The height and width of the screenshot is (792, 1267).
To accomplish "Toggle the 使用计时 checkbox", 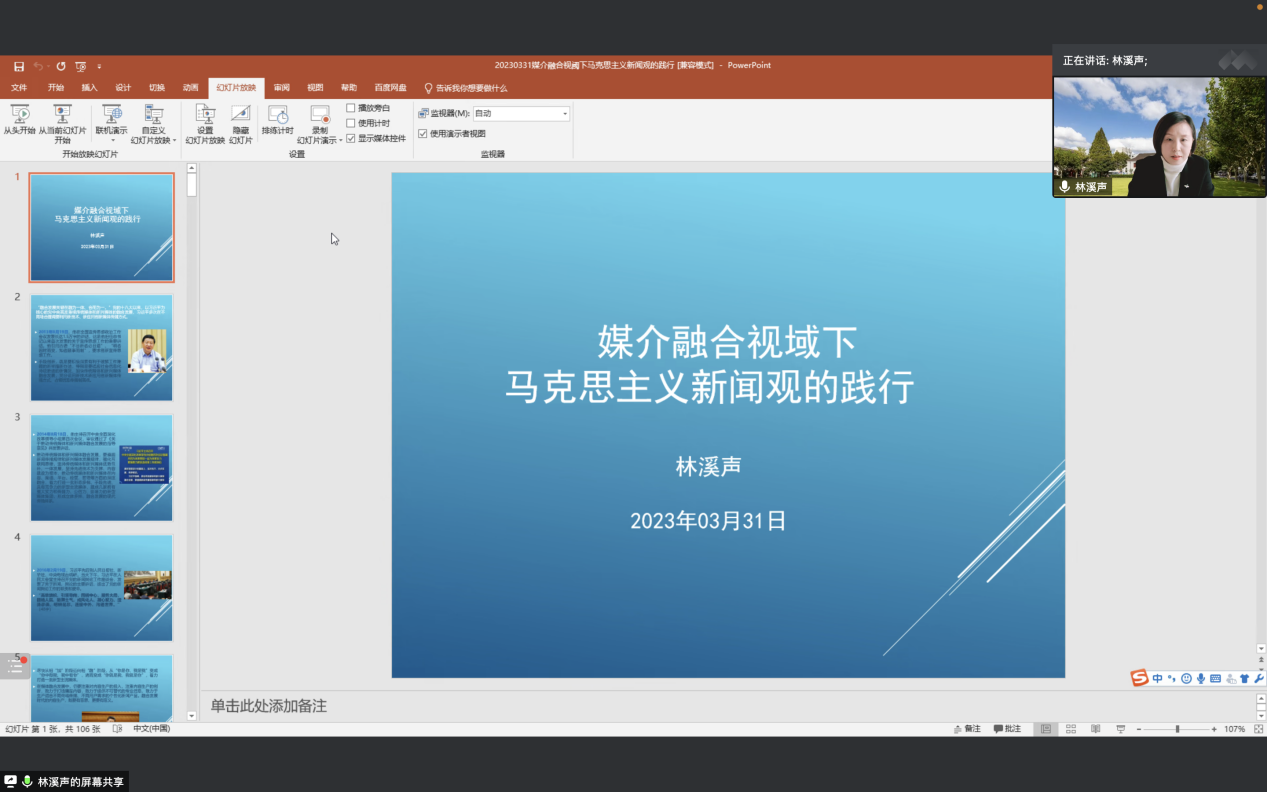I will click(351, 123).
